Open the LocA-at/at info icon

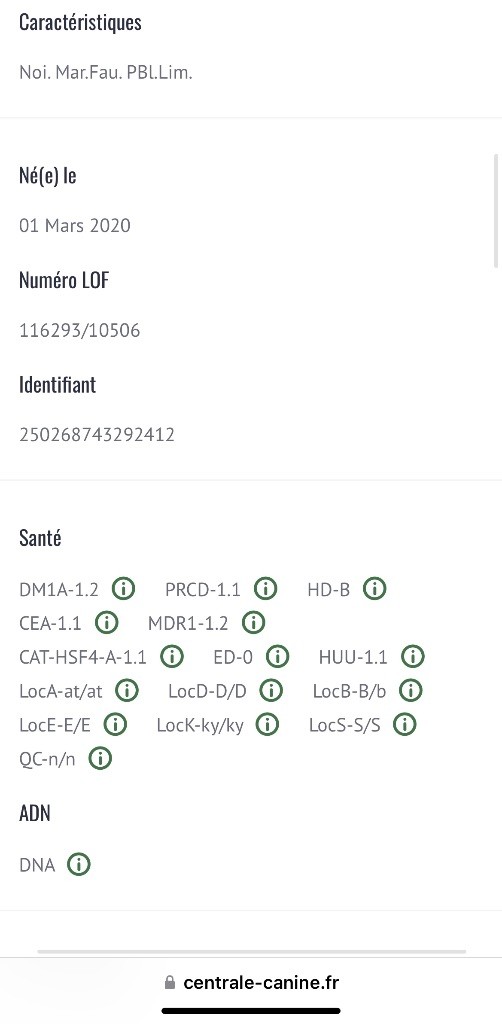(127, 690)
